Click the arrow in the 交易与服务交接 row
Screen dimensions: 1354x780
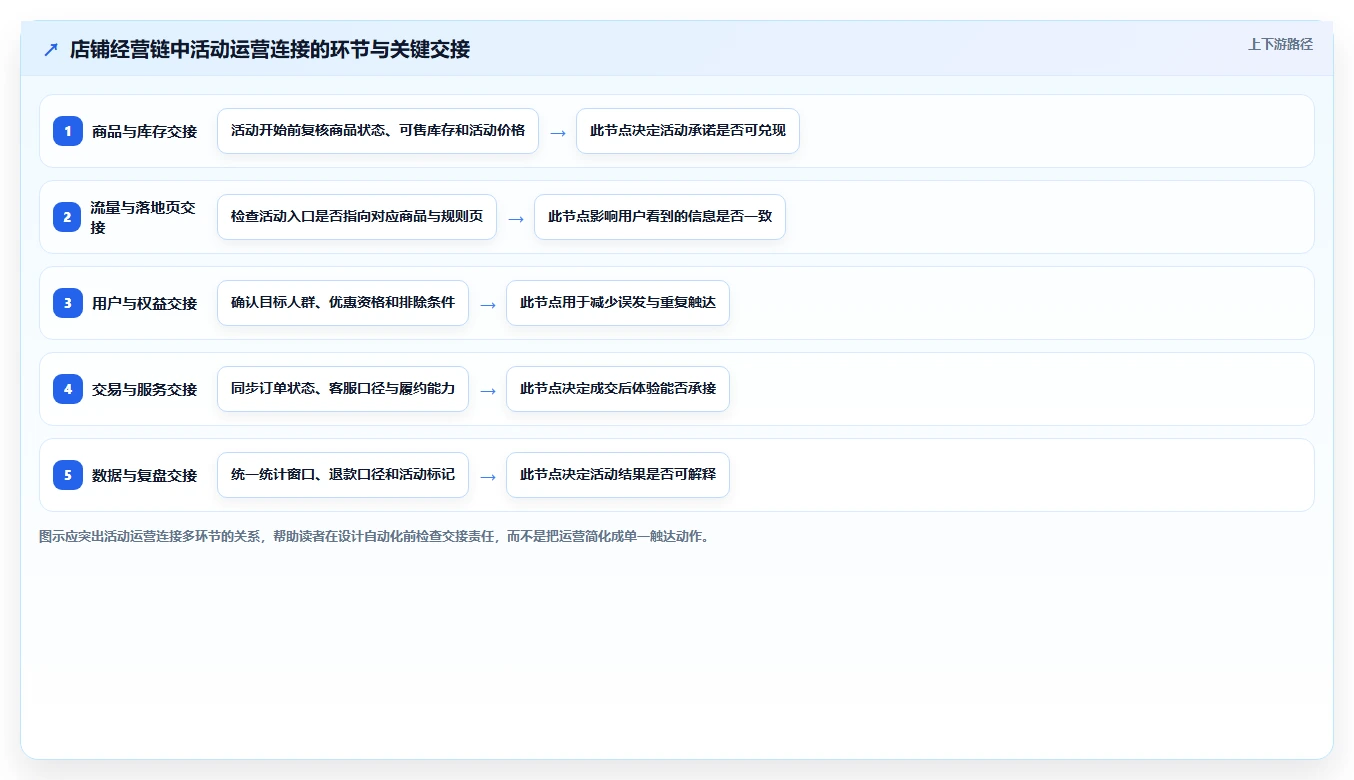[x=488, y=390]
